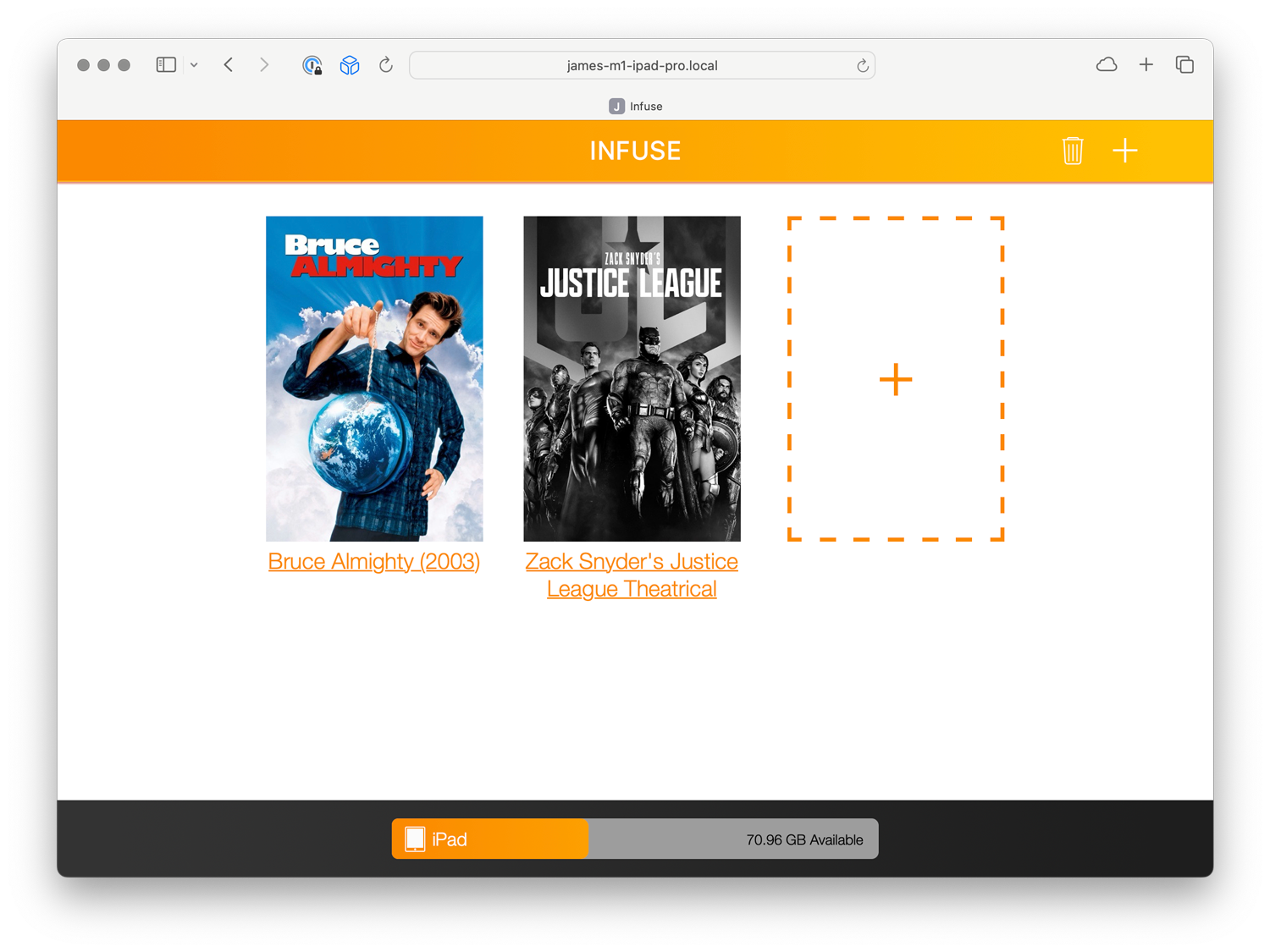Click the trash icon in Infuse header

click(x=1072, y=151)
